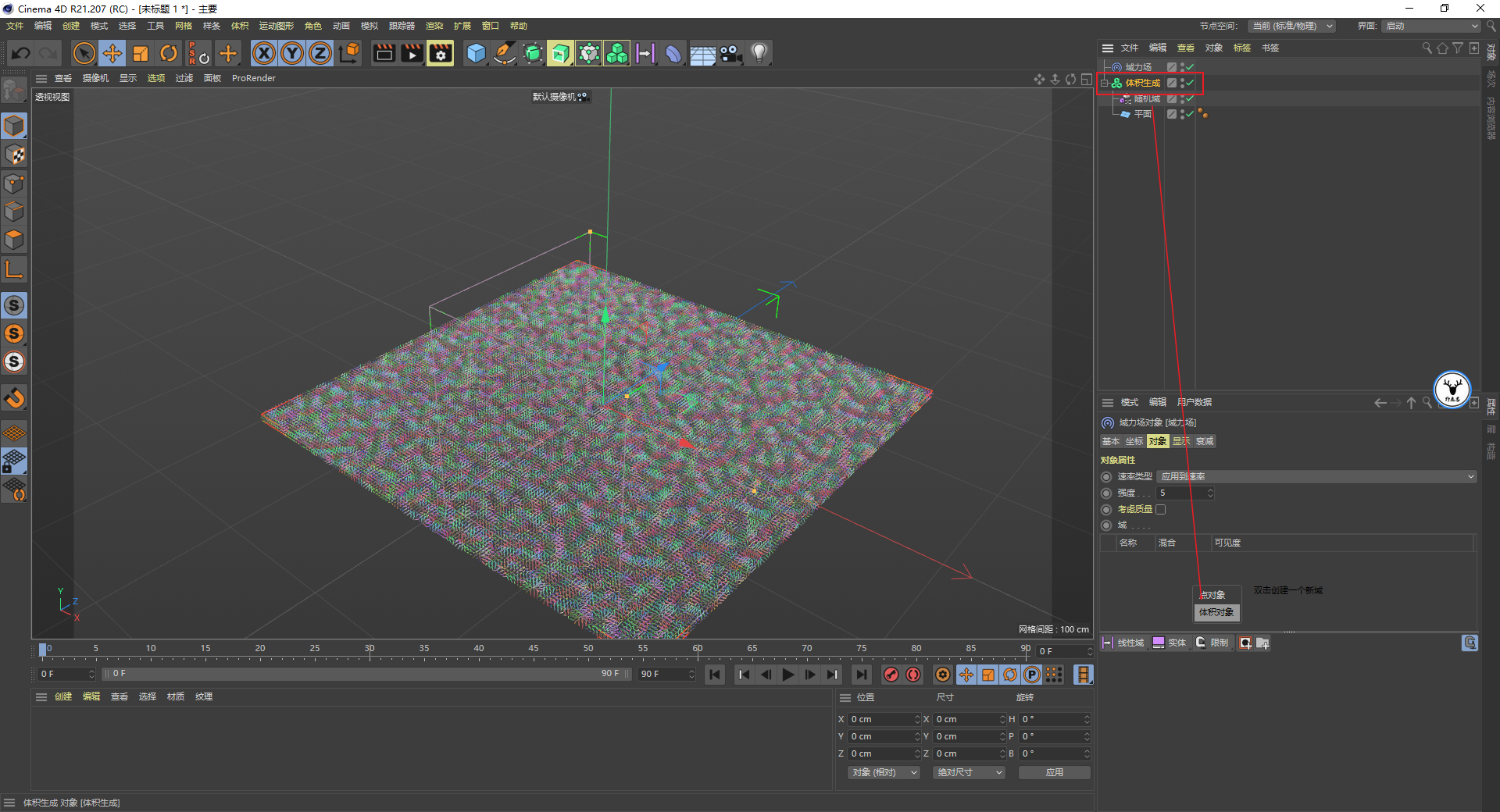This screenshot has width=1500, height=812.
Task: Select the Move tool in top toolbar
Action: [112, 53]
